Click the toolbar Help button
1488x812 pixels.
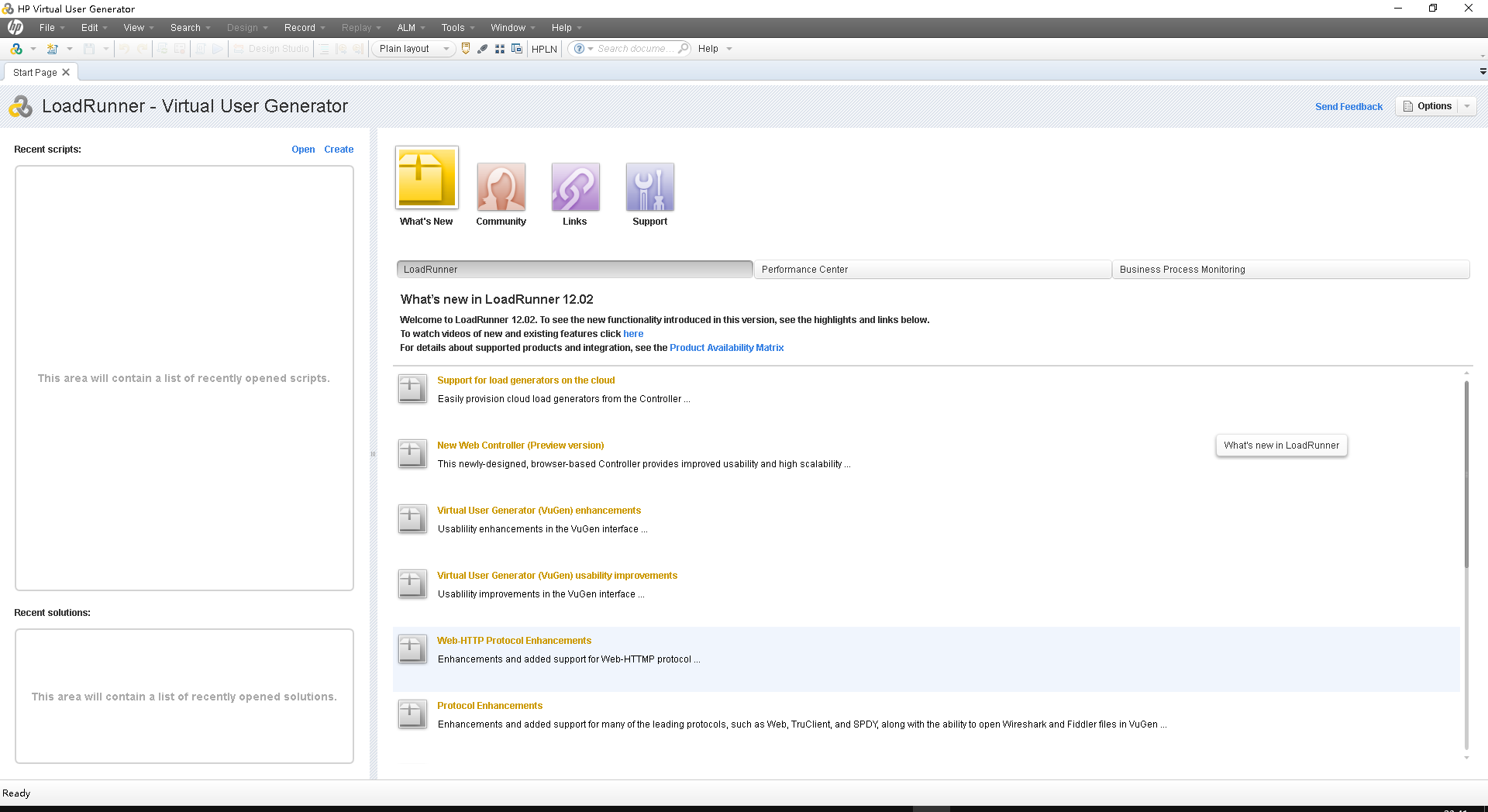(708, 49)
